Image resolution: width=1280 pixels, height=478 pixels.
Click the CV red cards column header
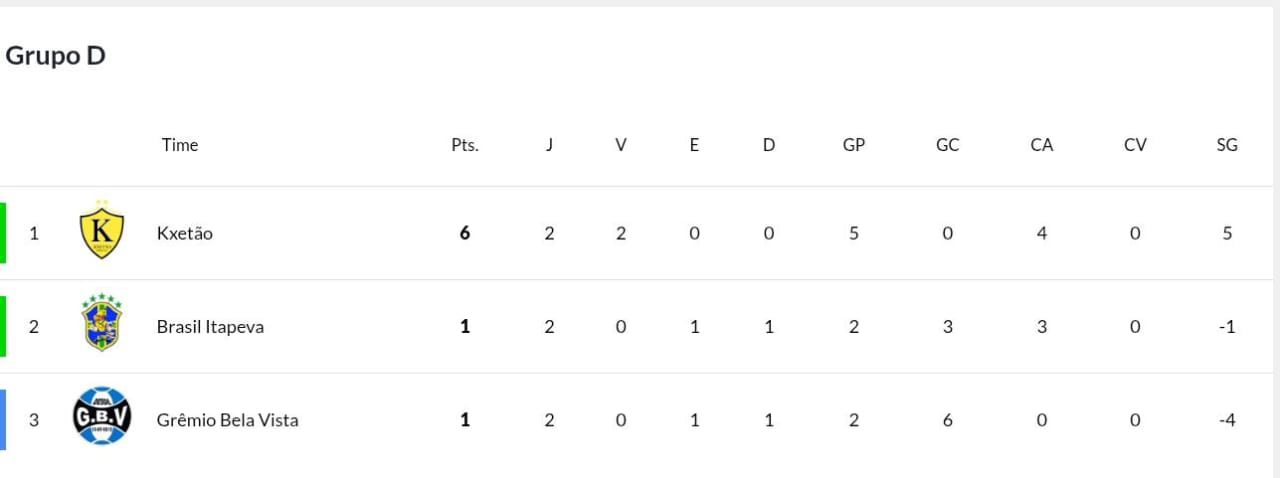tap(1135, 145)
